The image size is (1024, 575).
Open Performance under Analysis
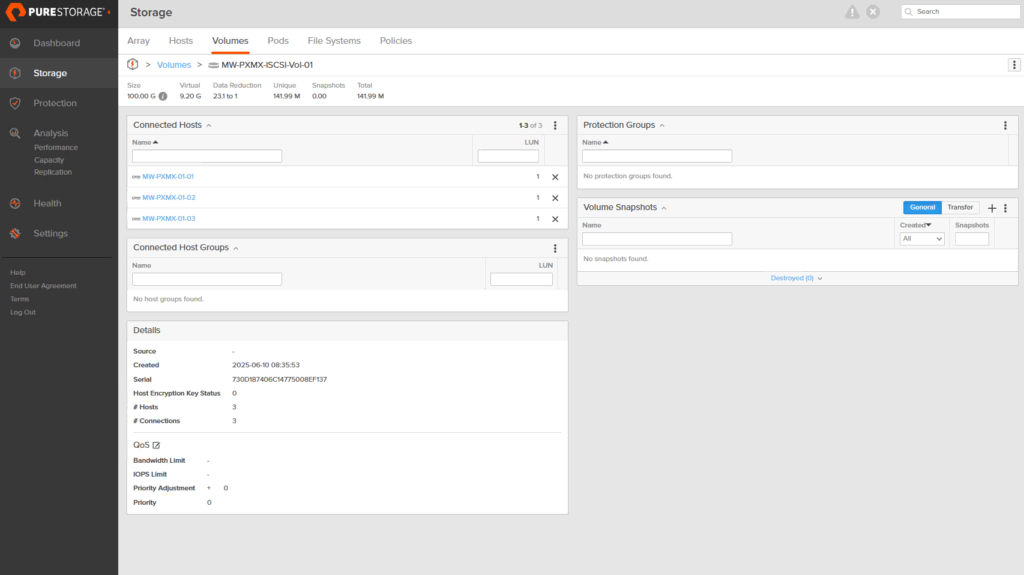(56, 148)
